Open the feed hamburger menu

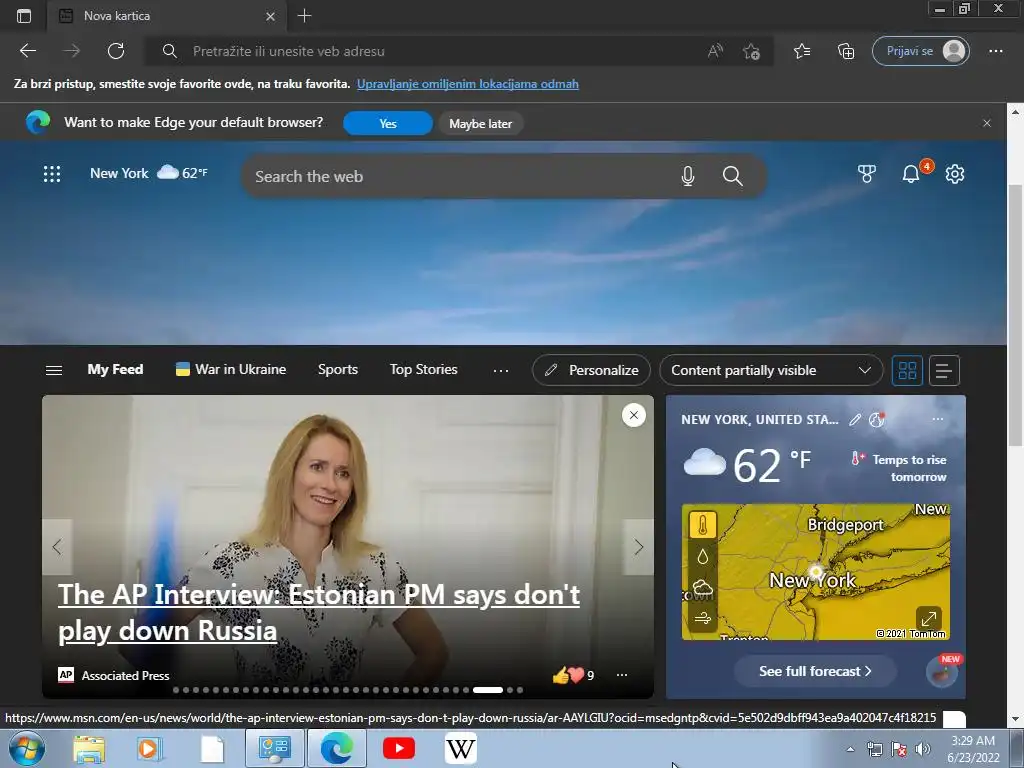[54, 370]
